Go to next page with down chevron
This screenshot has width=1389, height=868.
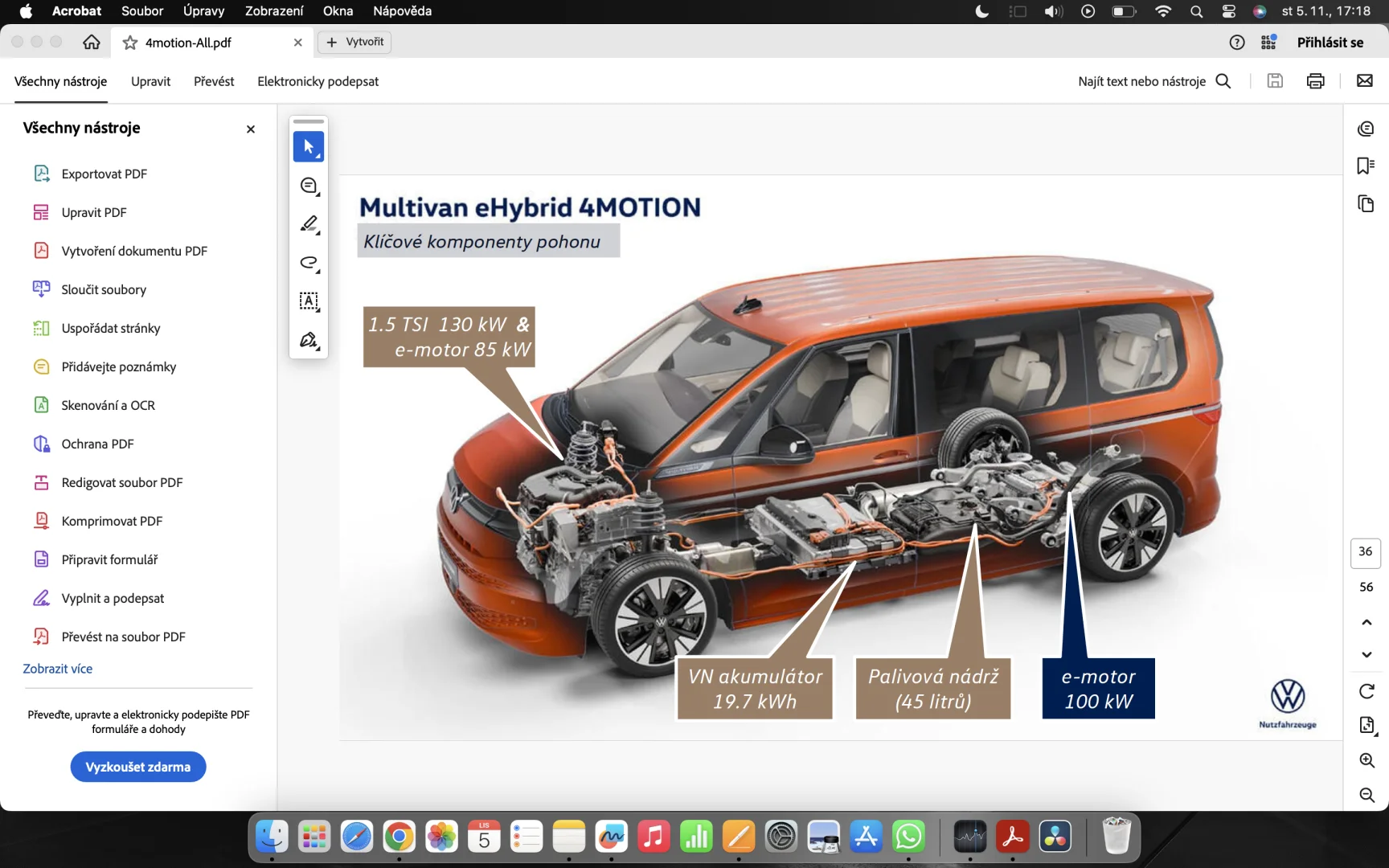1366,654
